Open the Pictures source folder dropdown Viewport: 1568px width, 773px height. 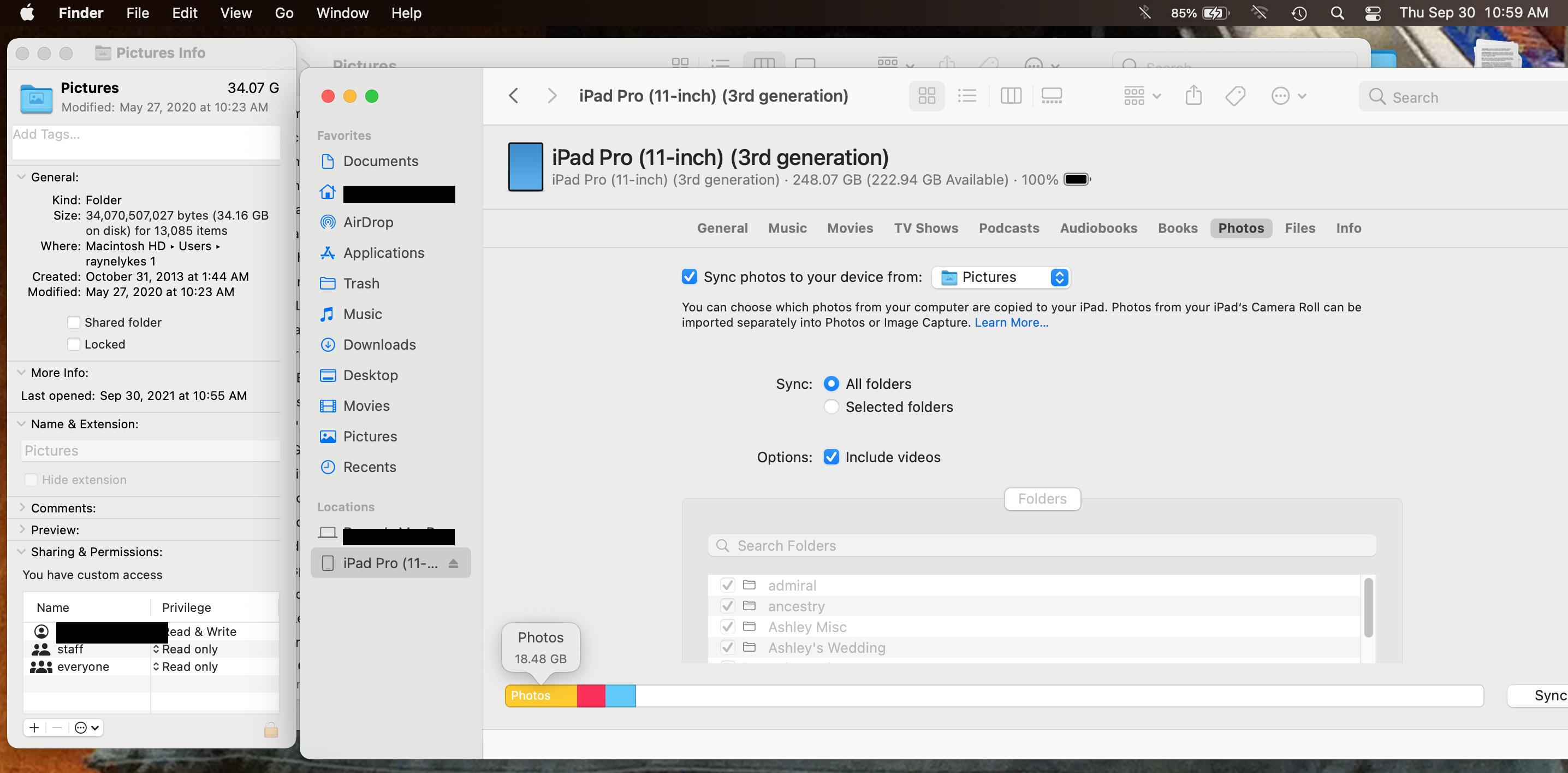(x=1001, y=278)
